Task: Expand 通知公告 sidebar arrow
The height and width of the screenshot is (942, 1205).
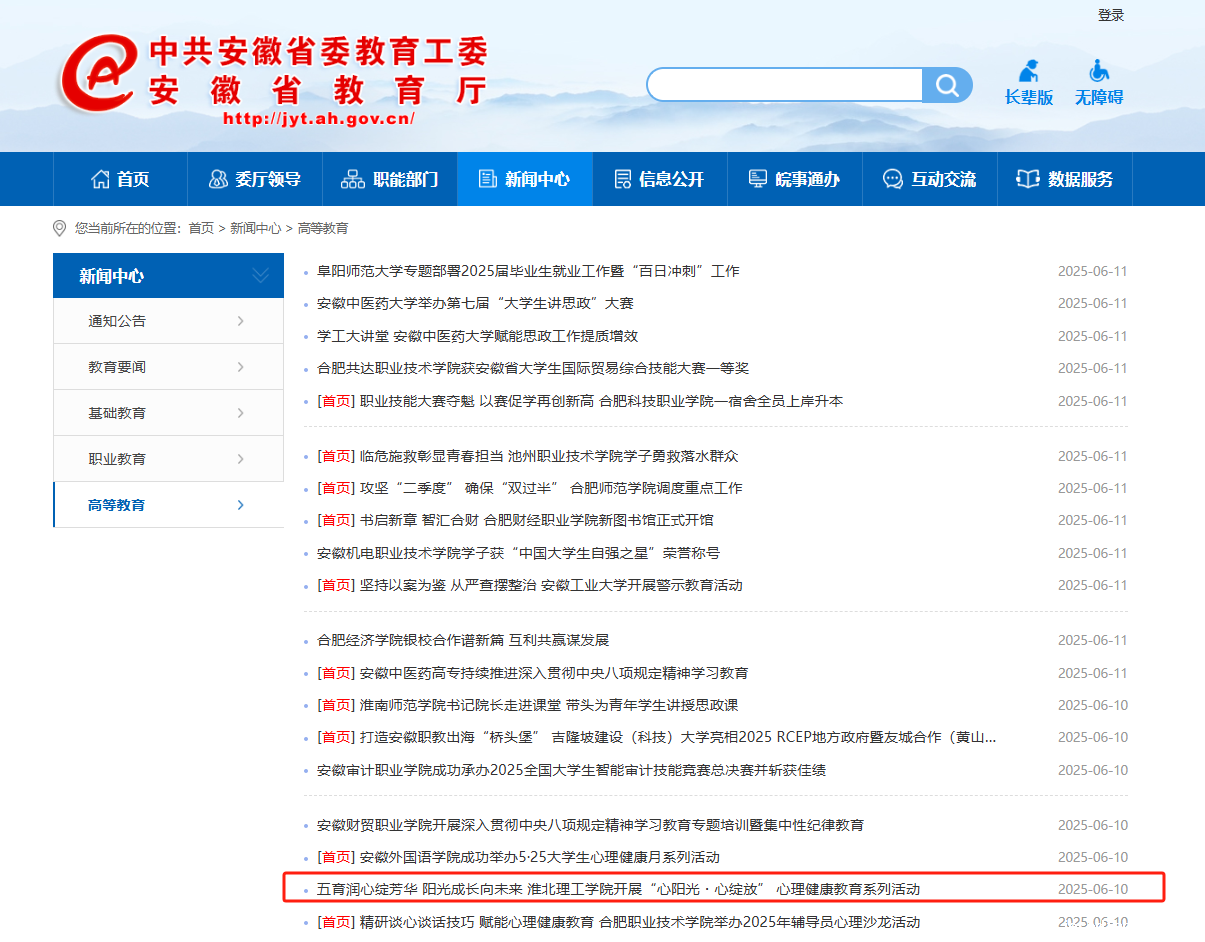Action: [241, 321]
